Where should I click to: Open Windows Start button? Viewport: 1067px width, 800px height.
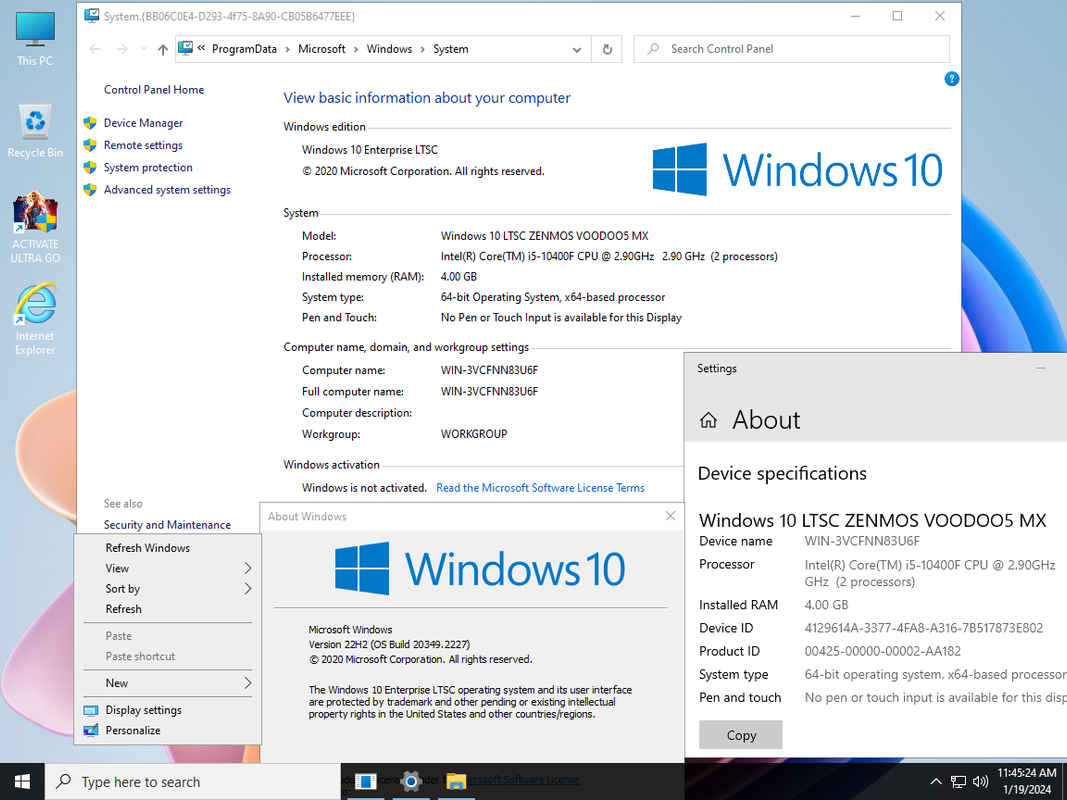pos(22,781)
